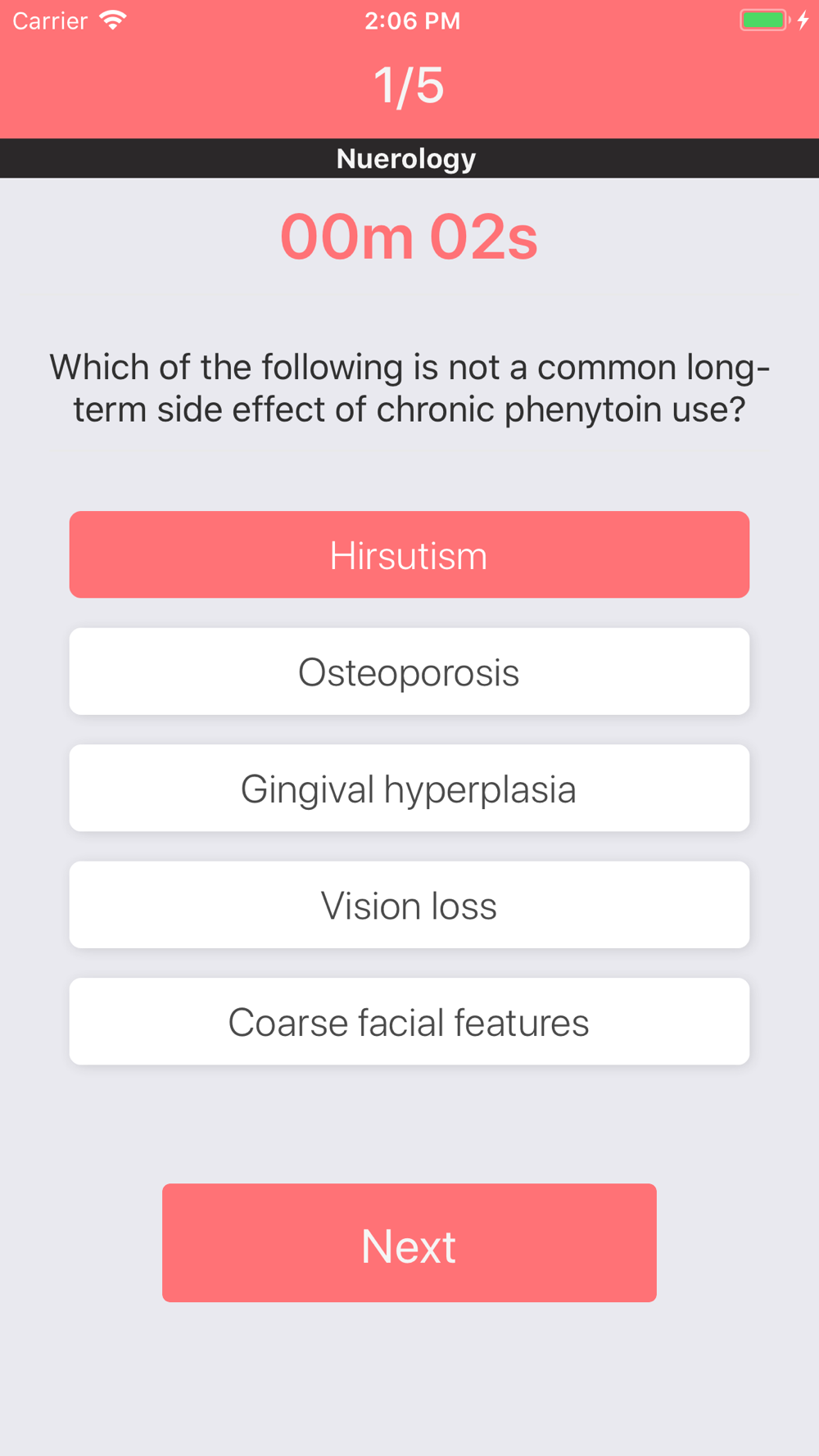Tap the 00m 02s quiz timer
Viewport: 819px width, 1456px height.
coord(409,237)
